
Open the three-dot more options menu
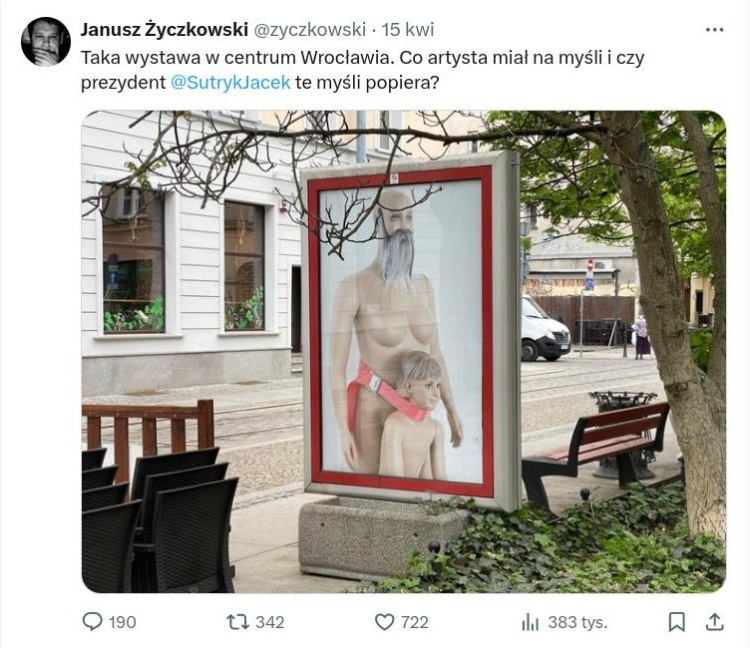point(714,30)
